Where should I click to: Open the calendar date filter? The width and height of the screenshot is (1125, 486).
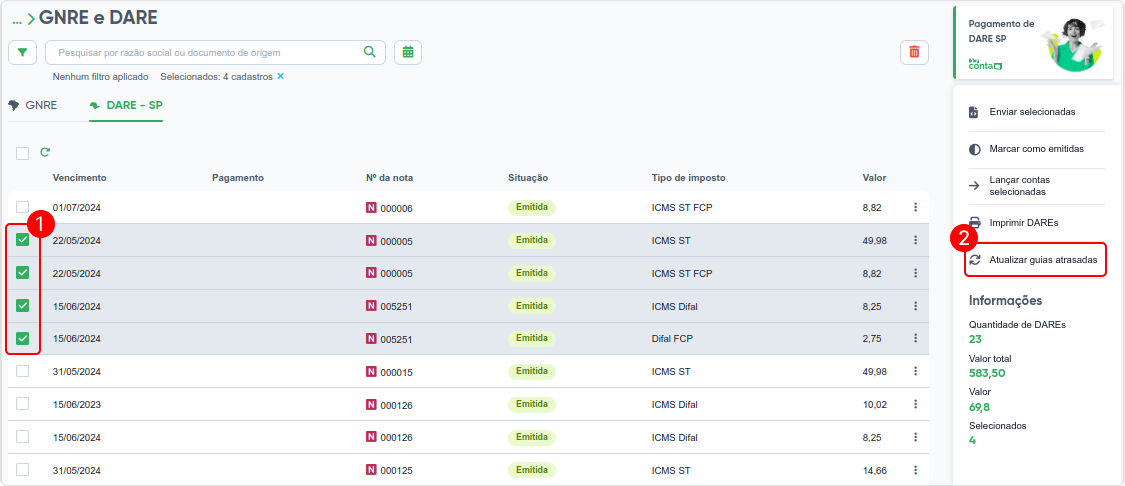(x=408, y=52)
